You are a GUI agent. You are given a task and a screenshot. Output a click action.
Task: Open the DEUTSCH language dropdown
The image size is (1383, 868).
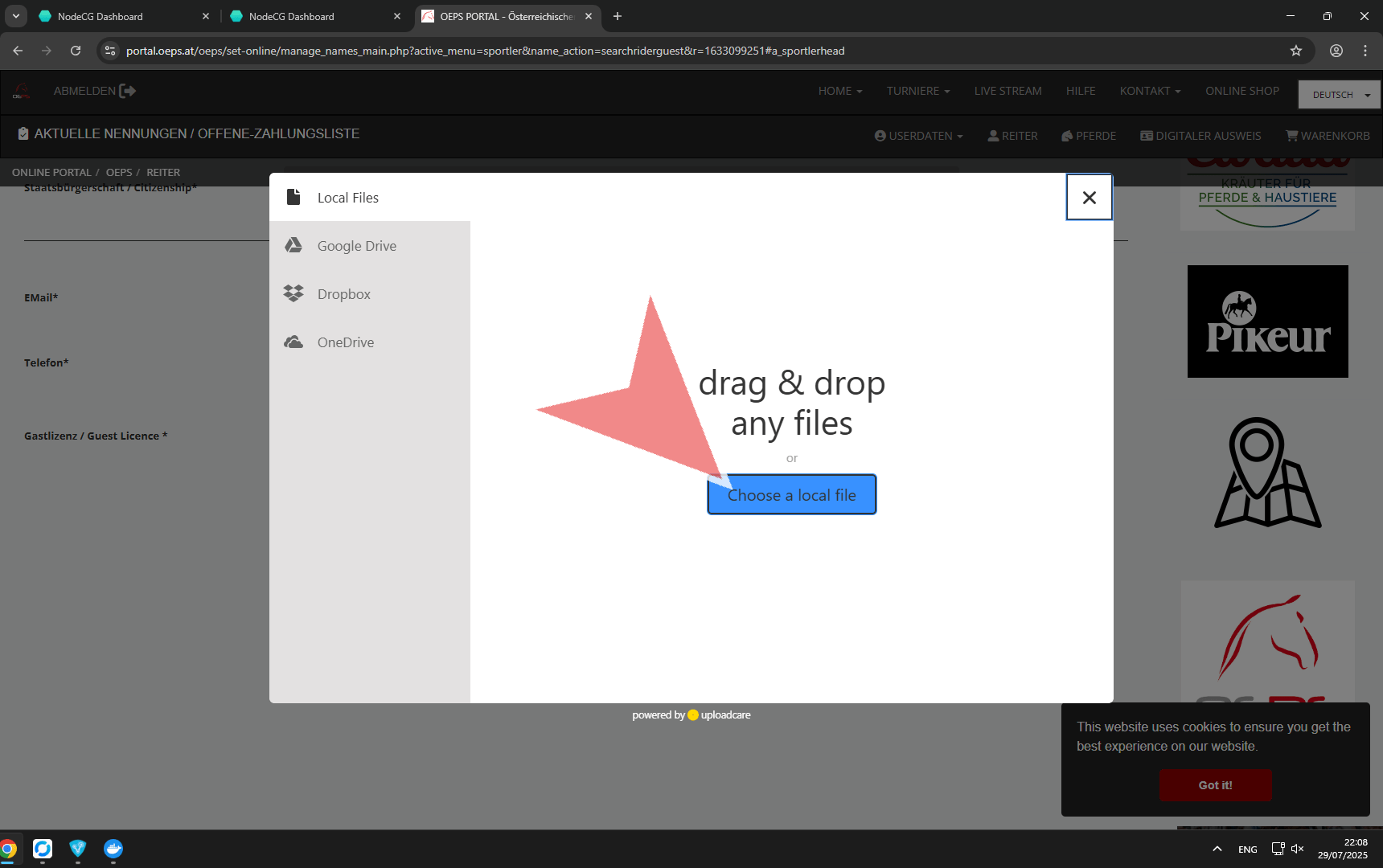pos(1340,95)
